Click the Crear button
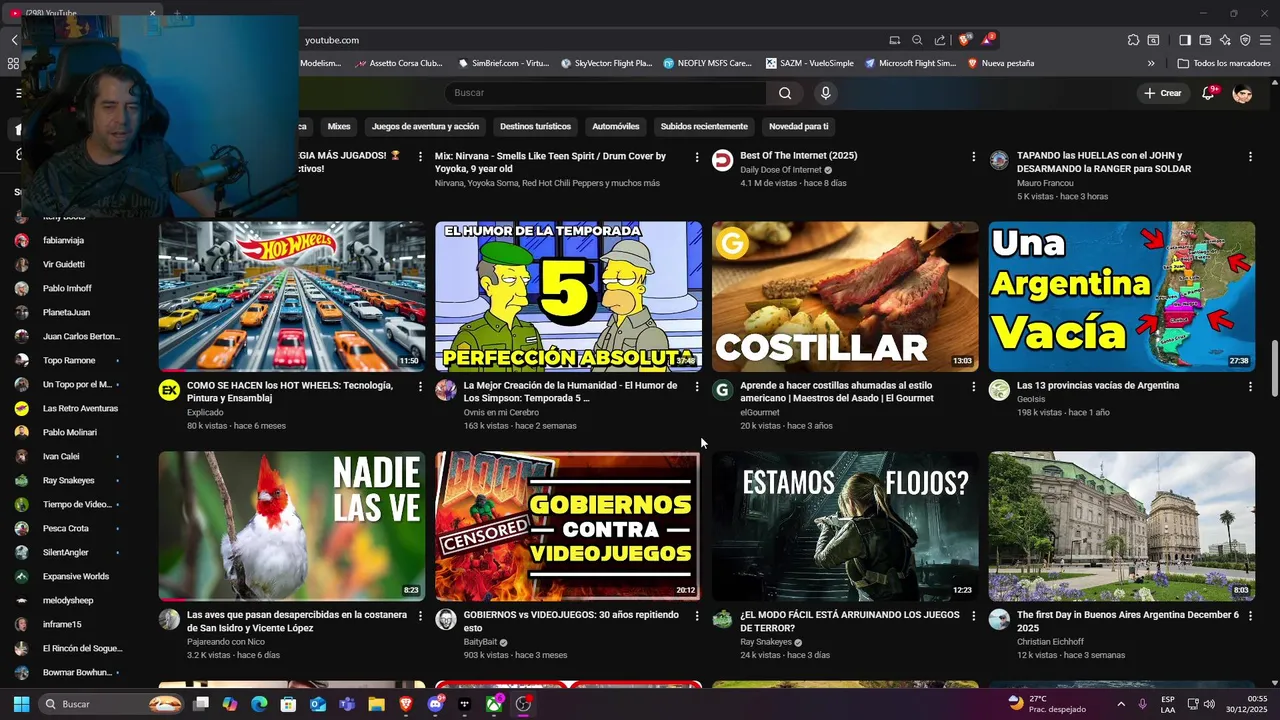Image resolution: width=1280 pixels, height=720 pixels. click(x=1163, y=93)
